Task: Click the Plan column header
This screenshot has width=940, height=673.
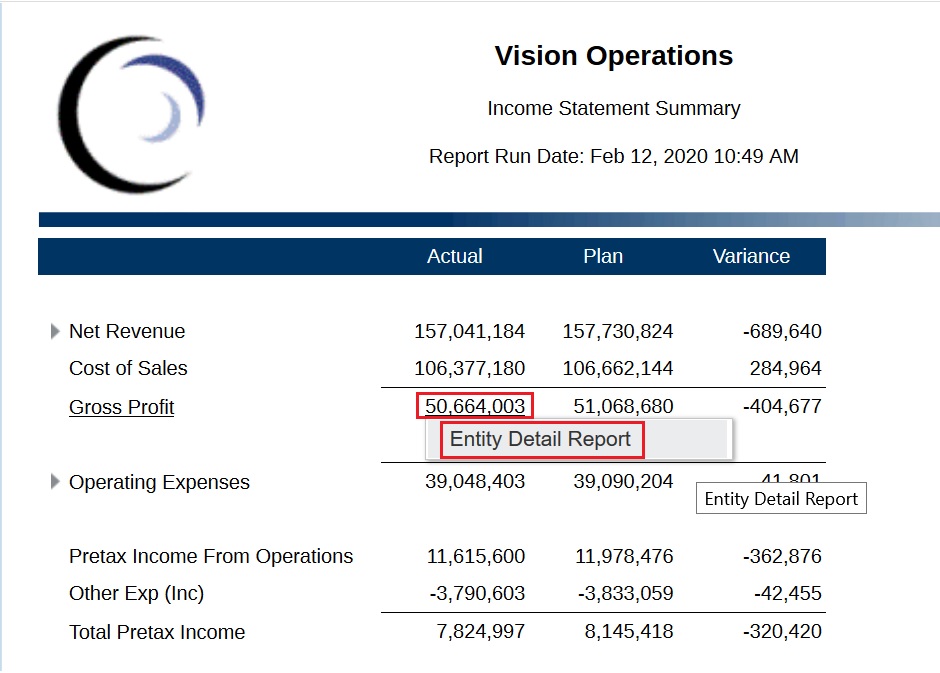Action: (603, 256)
